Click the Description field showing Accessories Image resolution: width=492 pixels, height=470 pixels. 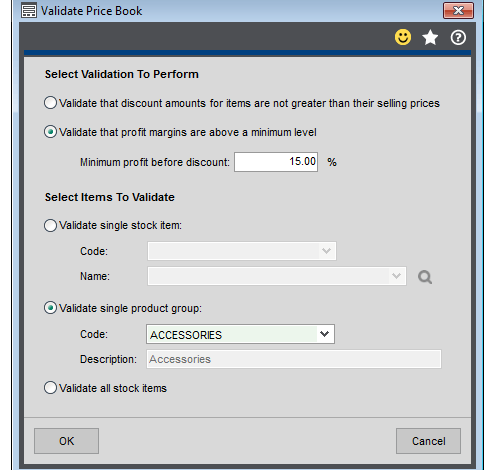point(294,359)
